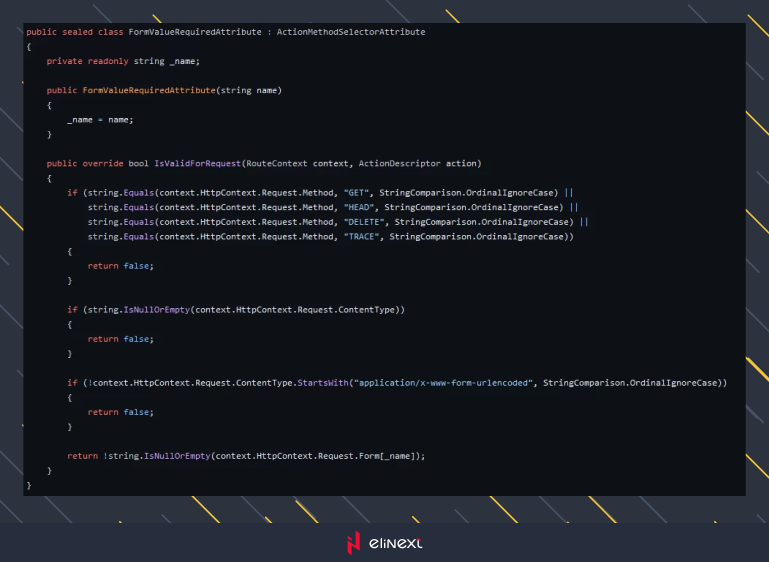Click the StartsWith method call

pos(321,383)
